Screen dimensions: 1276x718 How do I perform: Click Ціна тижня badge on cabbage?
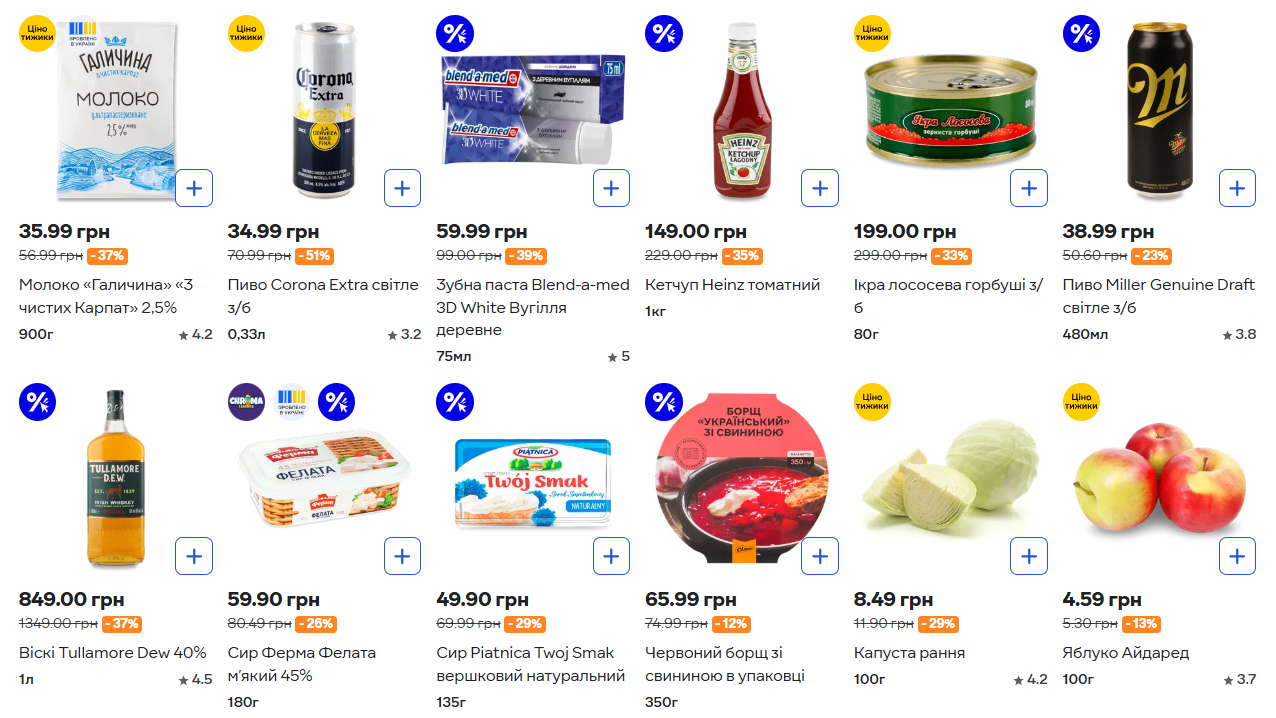pos(872,402)
